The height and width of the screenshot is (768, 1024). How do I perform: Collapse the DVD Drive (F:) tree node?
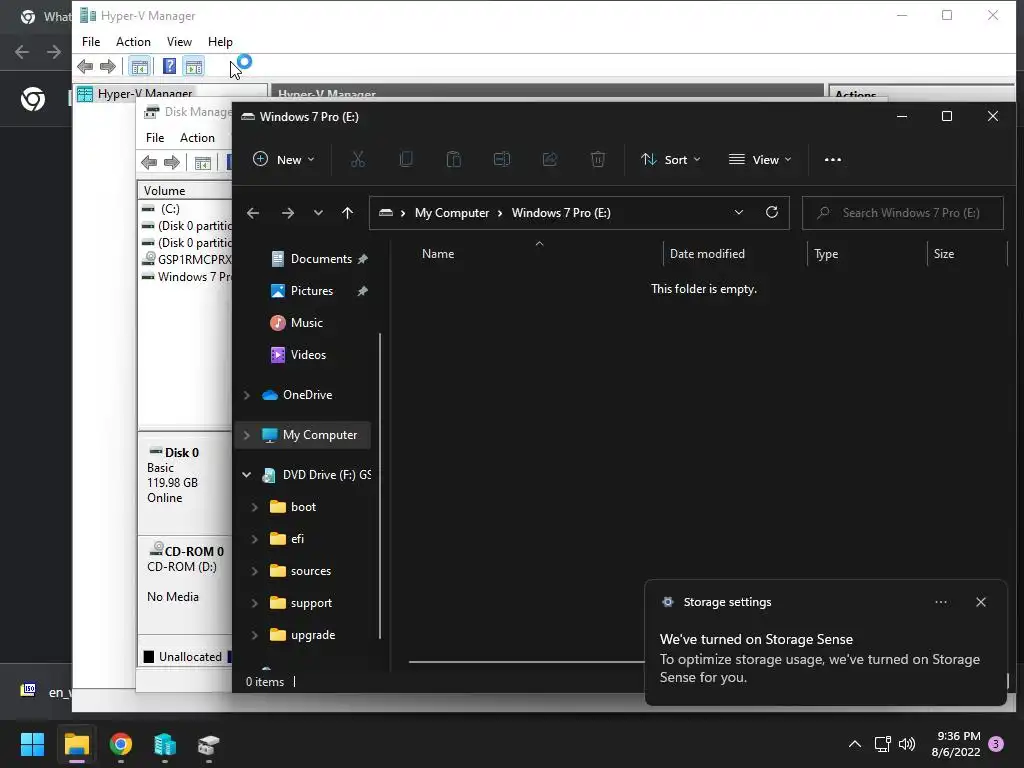point(247,475)
